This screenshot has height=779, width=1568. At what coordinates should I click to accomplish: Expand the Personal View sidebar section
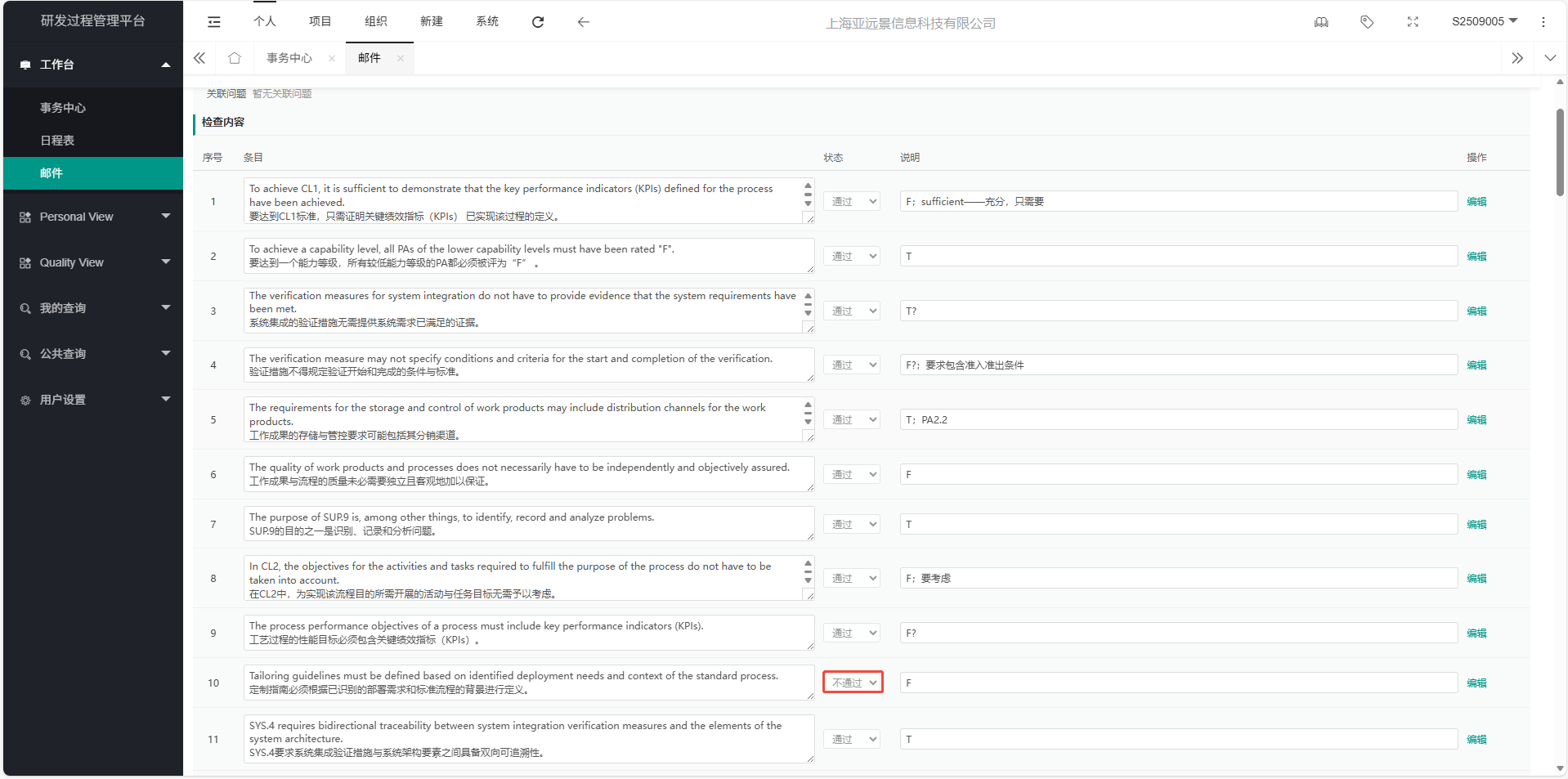tap(94, 217)
